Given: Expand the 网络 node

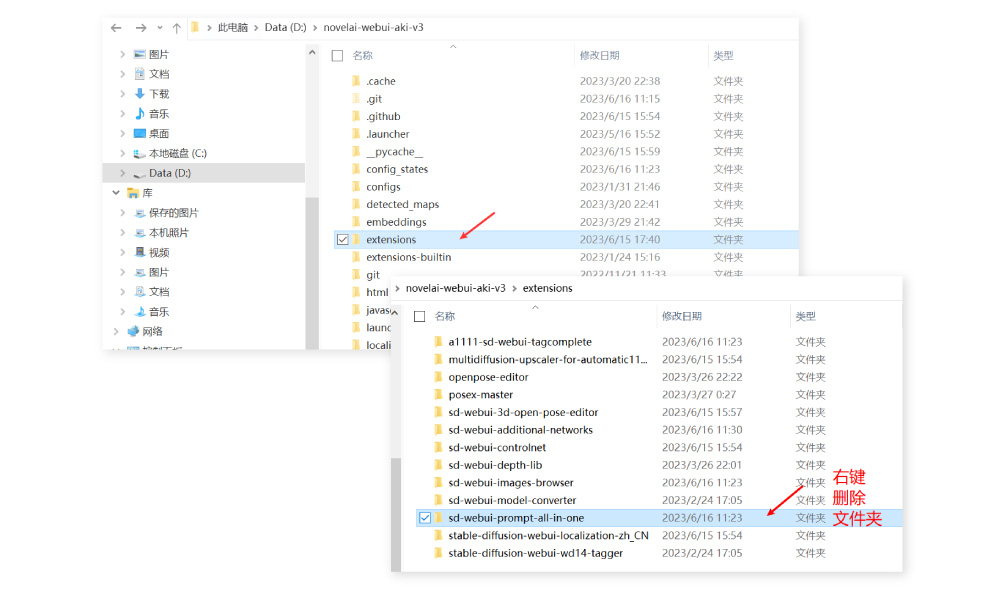Looking at the screenshot, I should click(x=115, y=331).
